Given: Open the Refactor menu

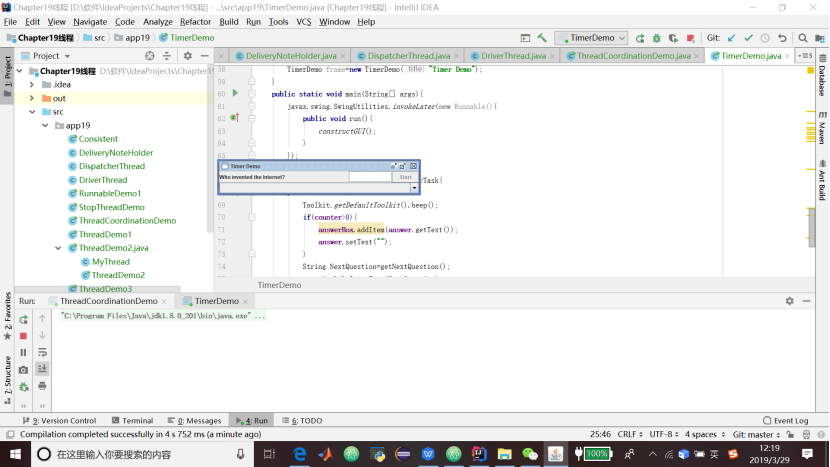Looking at the screenshot, I should tap(195, 21).
